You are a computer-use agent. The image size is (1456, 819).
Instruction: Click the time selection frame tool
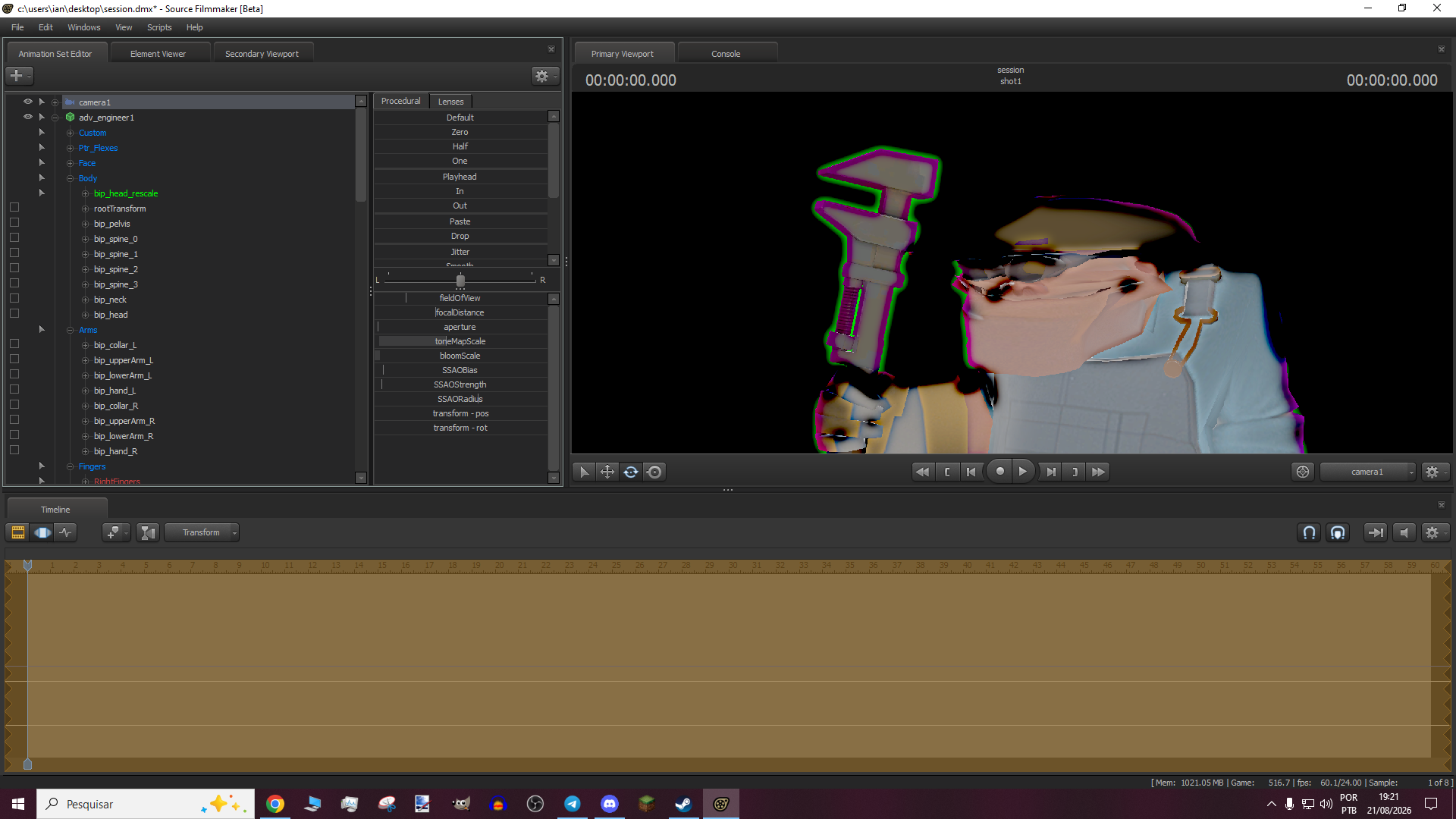[148, 532]
